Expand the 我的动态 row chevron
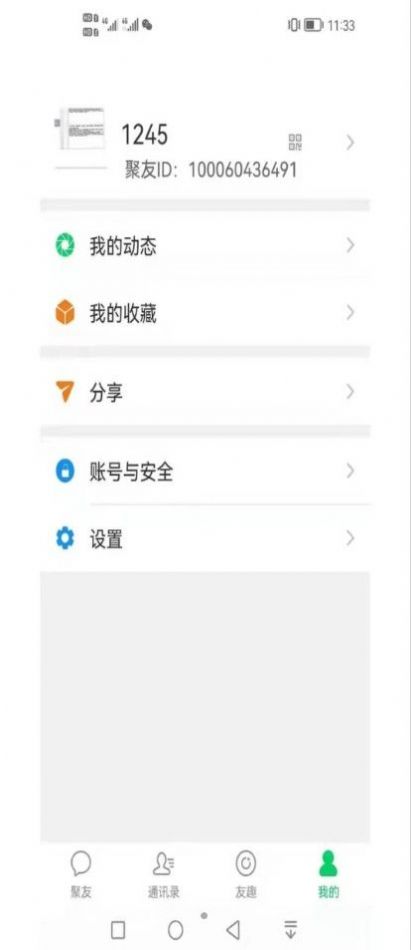 [350, 245]
